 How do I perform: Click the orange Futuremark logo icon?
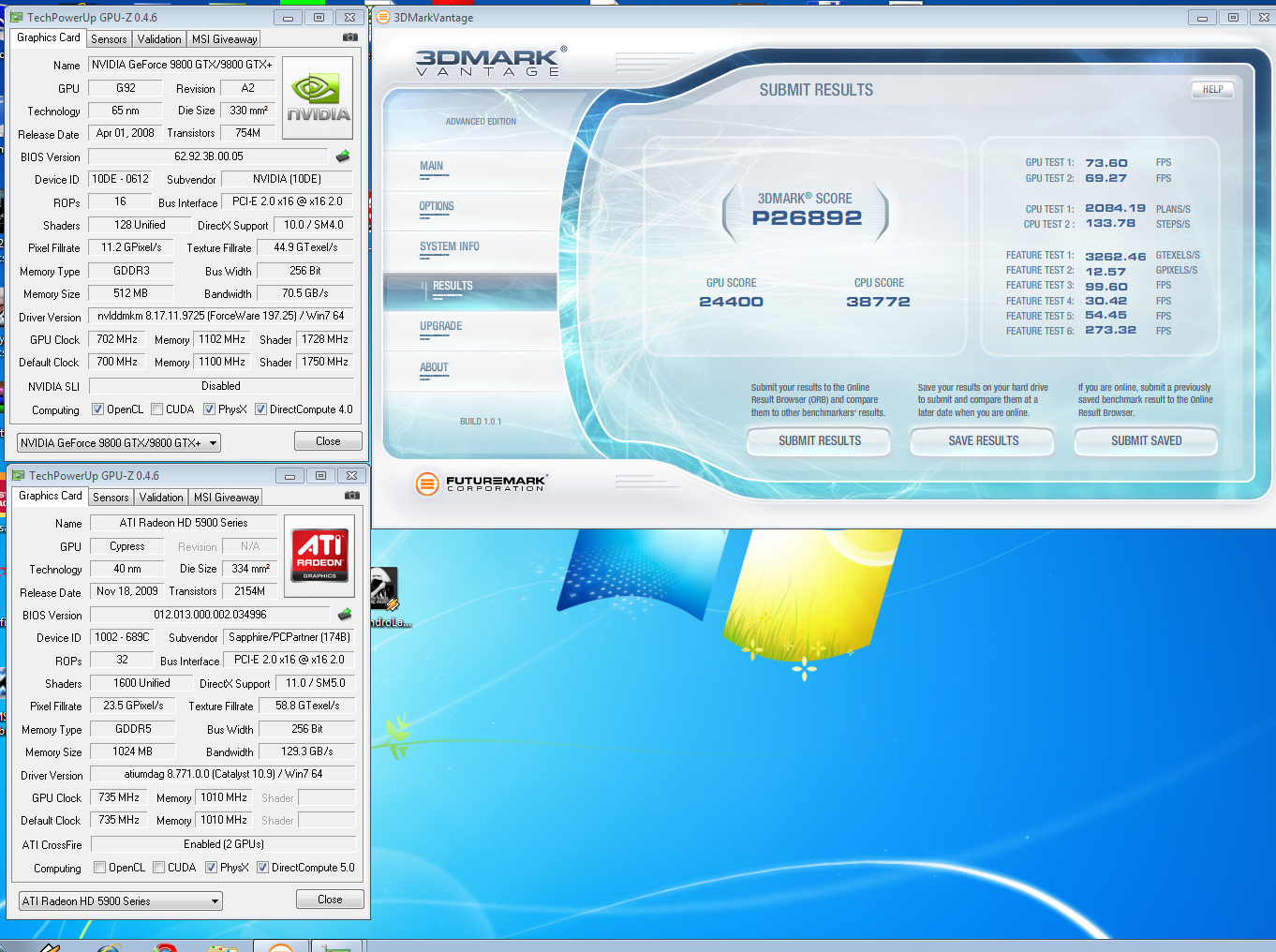[427, 483]
